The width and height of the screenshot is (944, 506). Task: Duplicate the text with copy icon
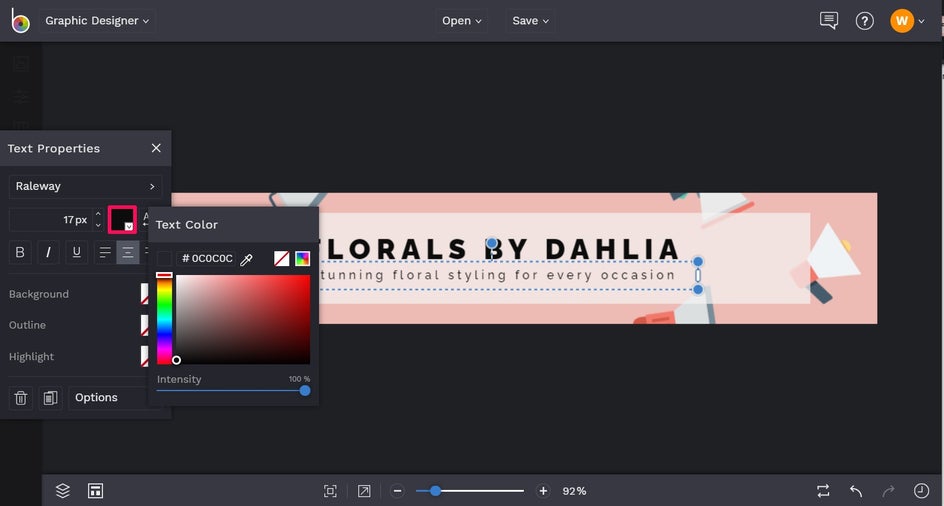pos(51,398)
